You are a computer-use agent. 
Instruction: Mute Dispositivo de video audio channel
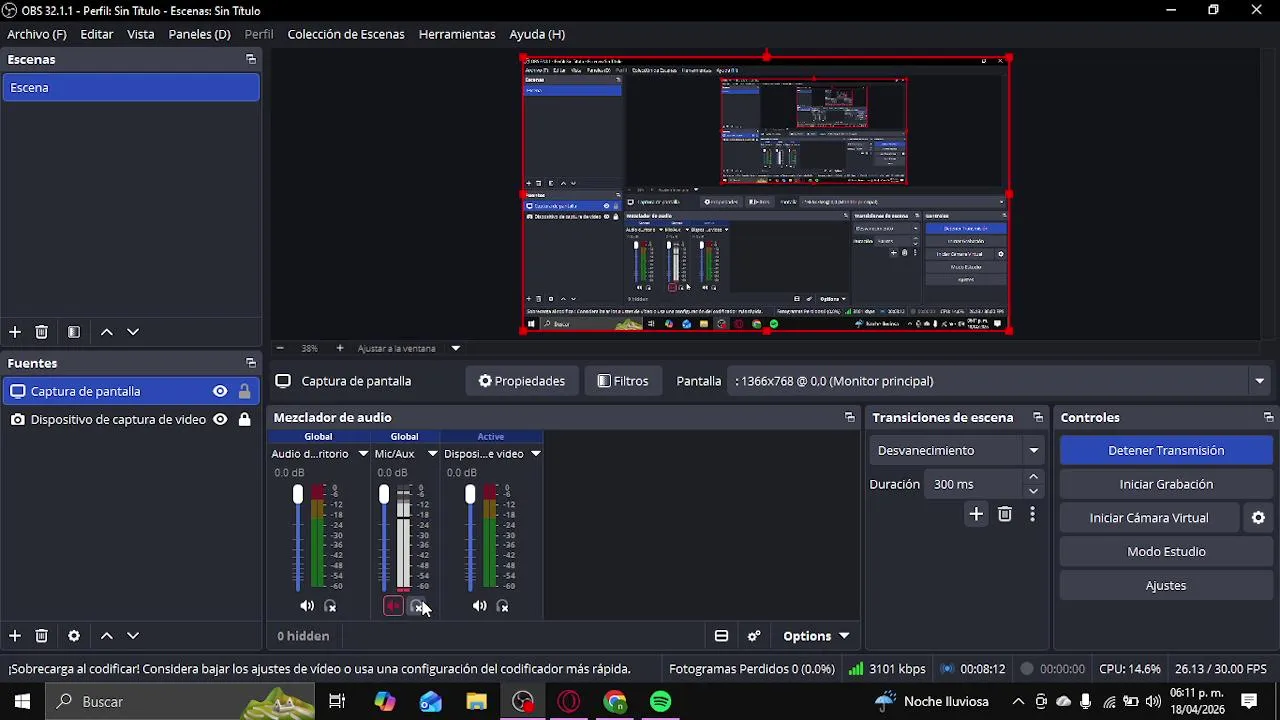[479, 606]
